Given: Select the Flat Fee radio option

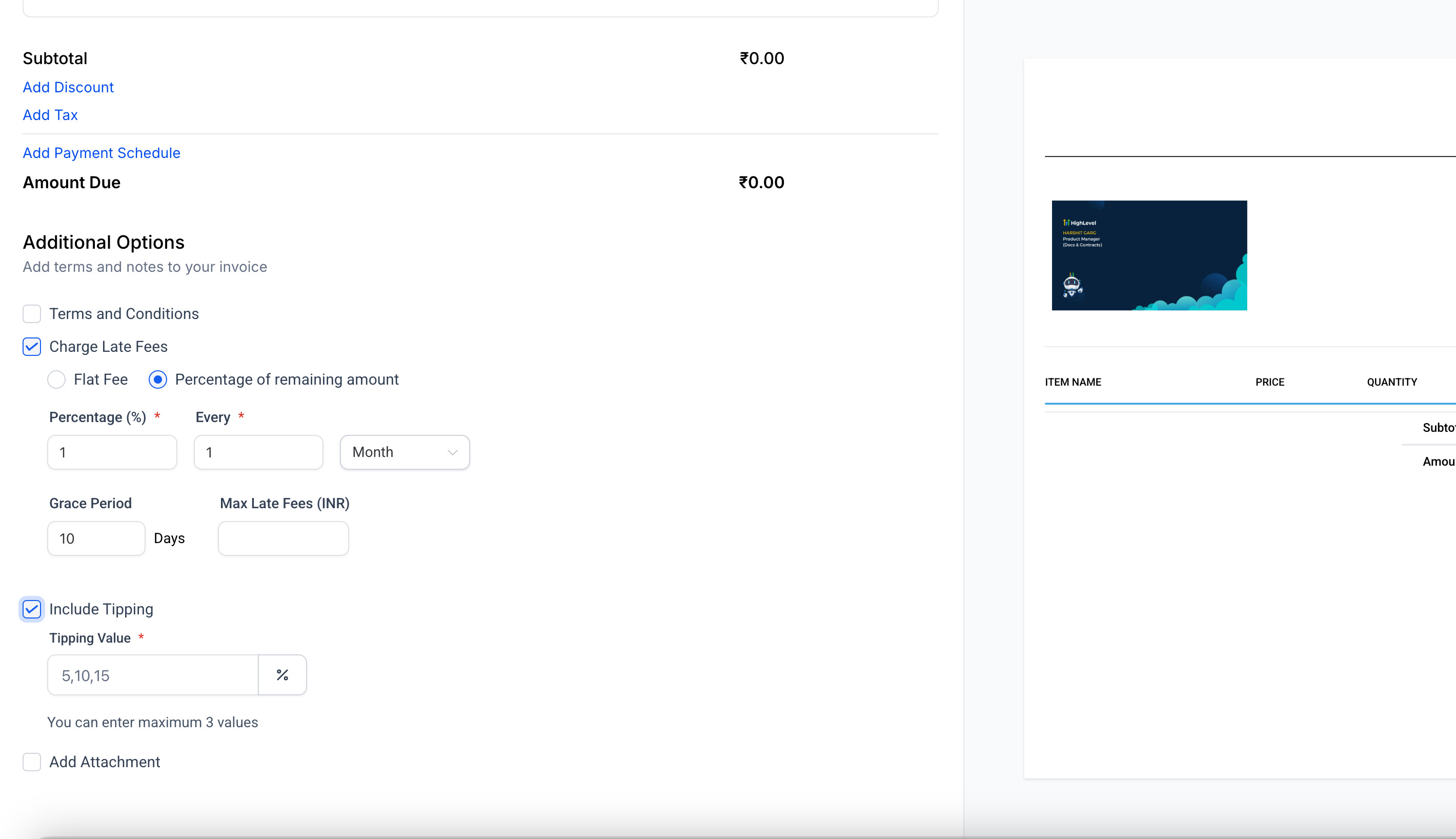Looking at the screenshot, I should tap(56, 379).
